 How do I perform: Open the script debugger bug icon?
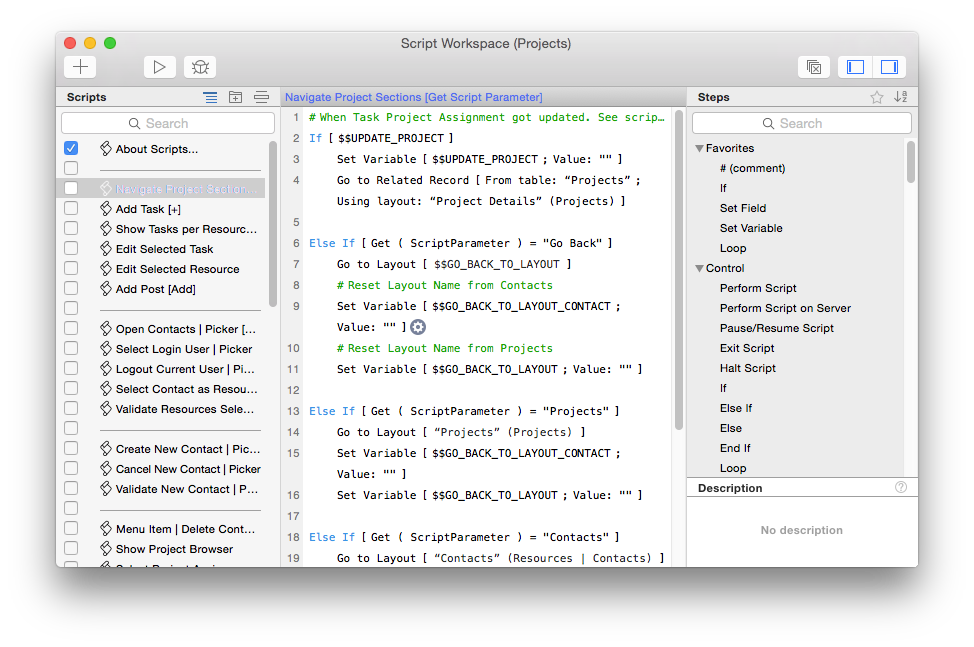pyautogui.click(x=200, y=67)
